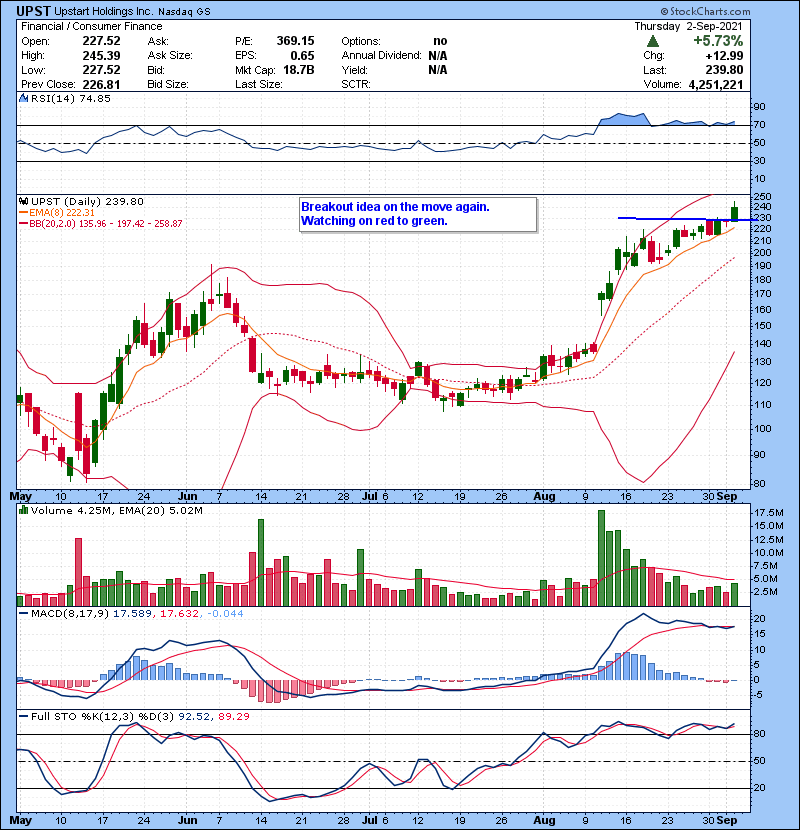Click the Options value no
The width and height of the screenshot is (800, 830).
click(x=440, y=41)
